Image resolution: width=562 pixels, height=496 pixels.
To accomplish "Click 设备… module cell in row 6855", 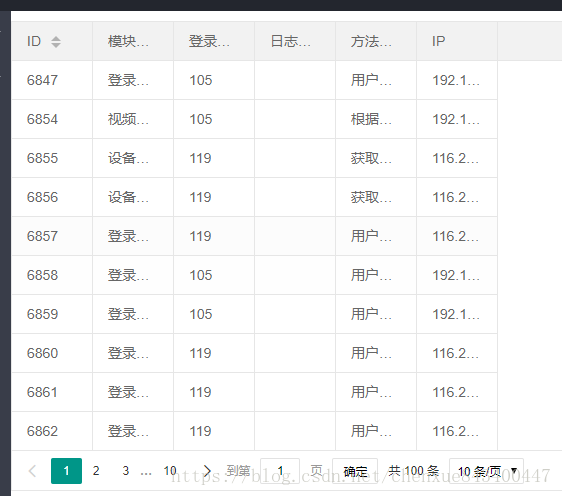I will pyautogui.click(x=133, y=158).
